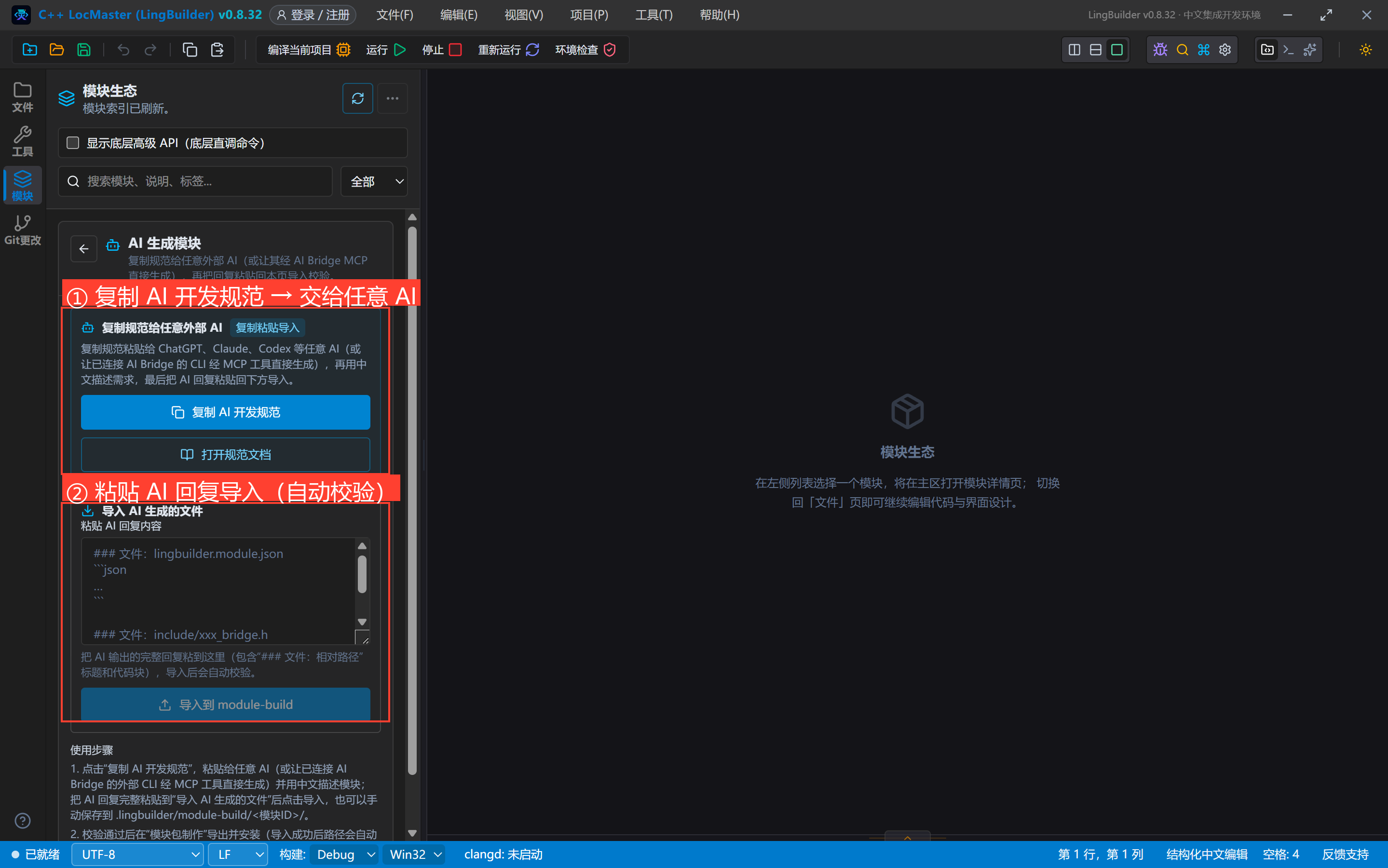Click 编译当前项目 build button

tap(309, 50)
